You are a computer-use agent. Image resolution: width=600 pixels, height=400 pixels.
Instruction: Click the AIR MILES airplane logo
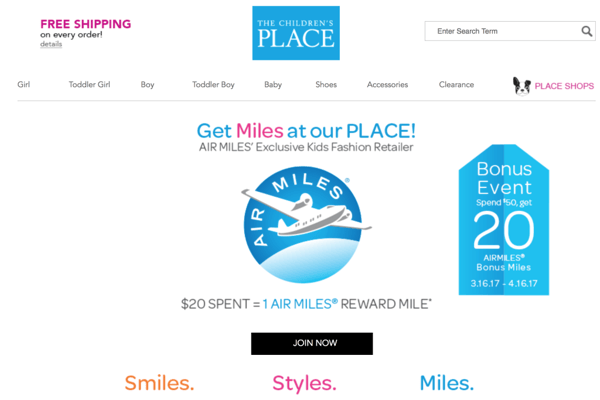tap(305, 224)
